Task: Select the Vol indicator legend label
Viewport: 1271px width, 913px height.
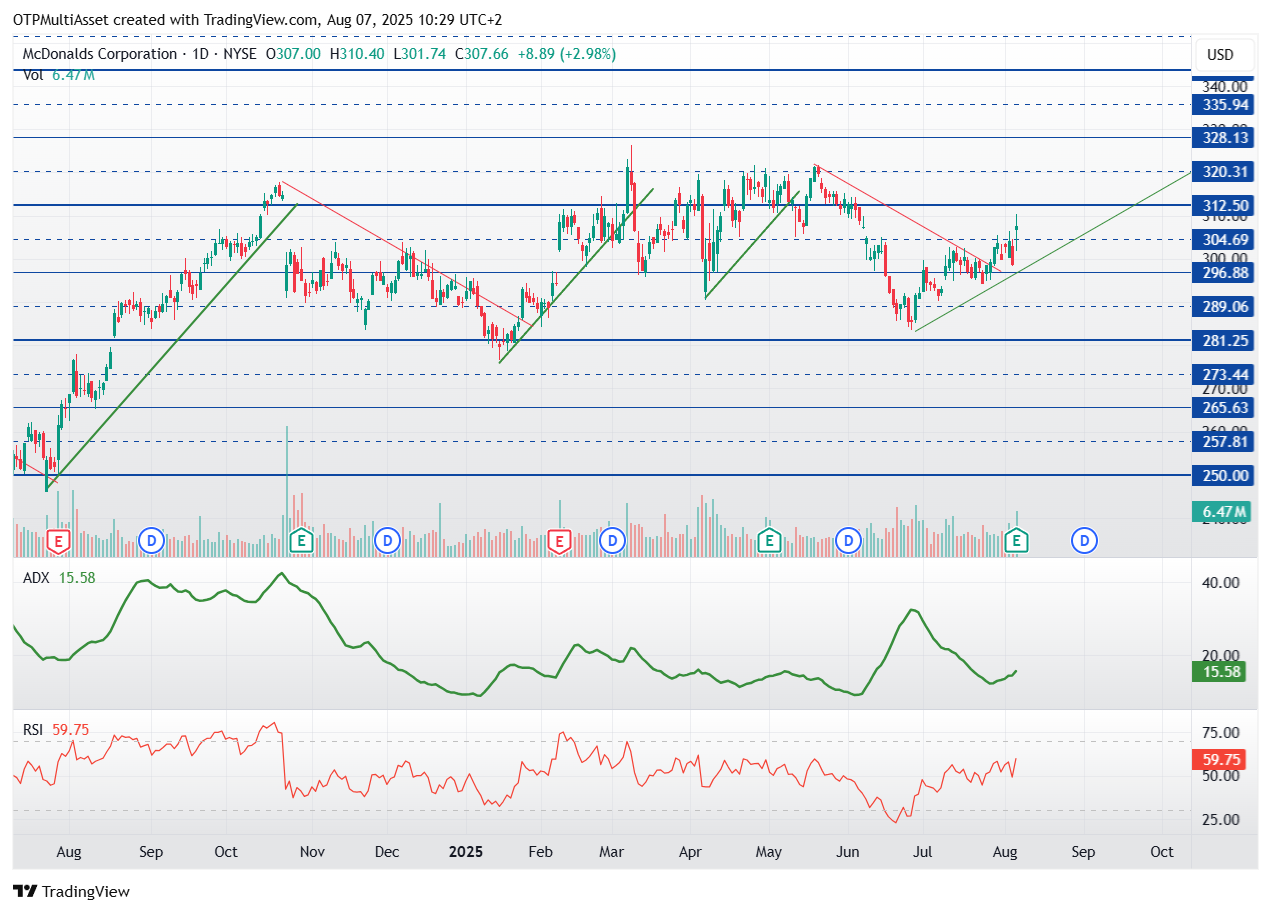Action: (x=32, y=74)
